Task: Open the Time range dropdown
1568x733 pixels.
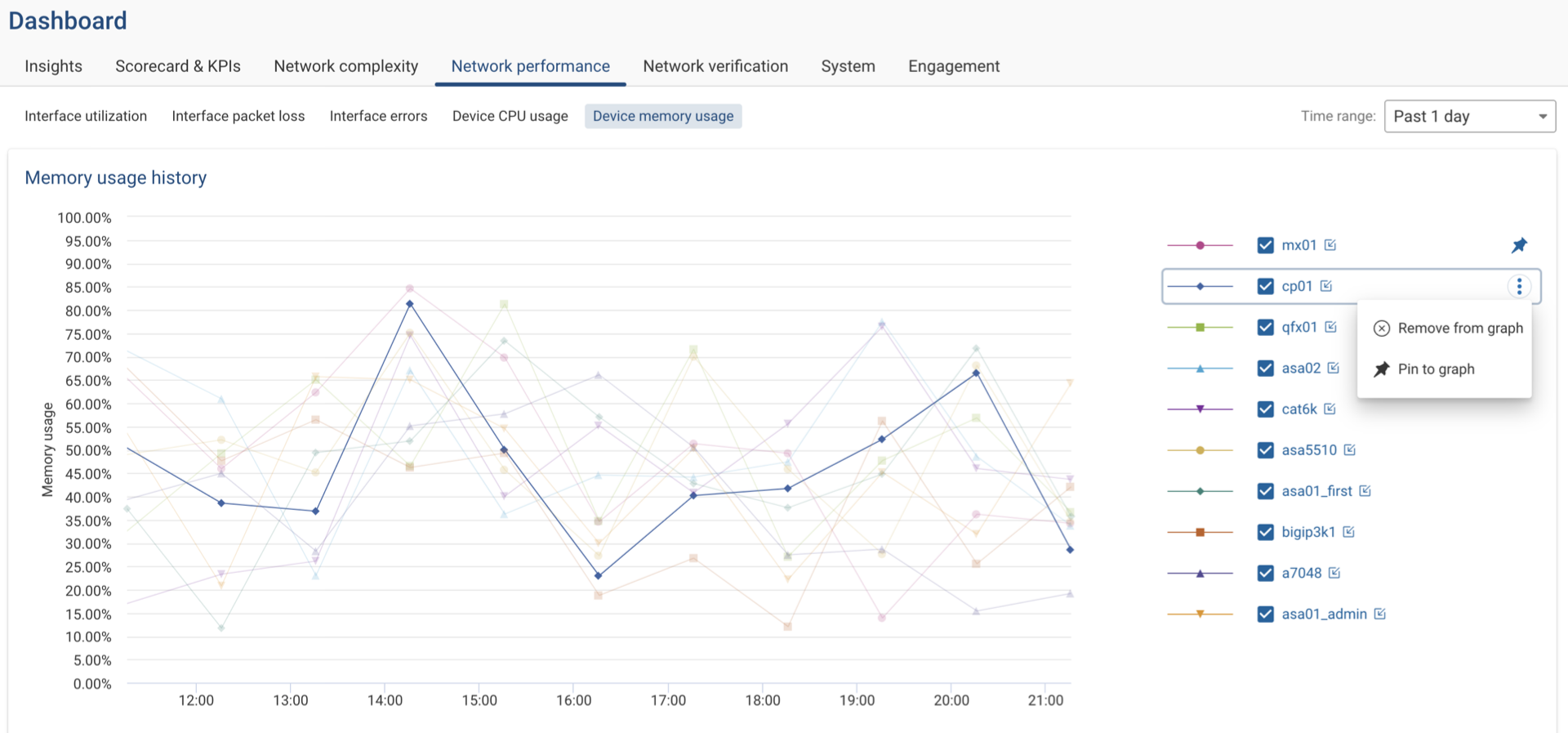Action: (1470, 116)
